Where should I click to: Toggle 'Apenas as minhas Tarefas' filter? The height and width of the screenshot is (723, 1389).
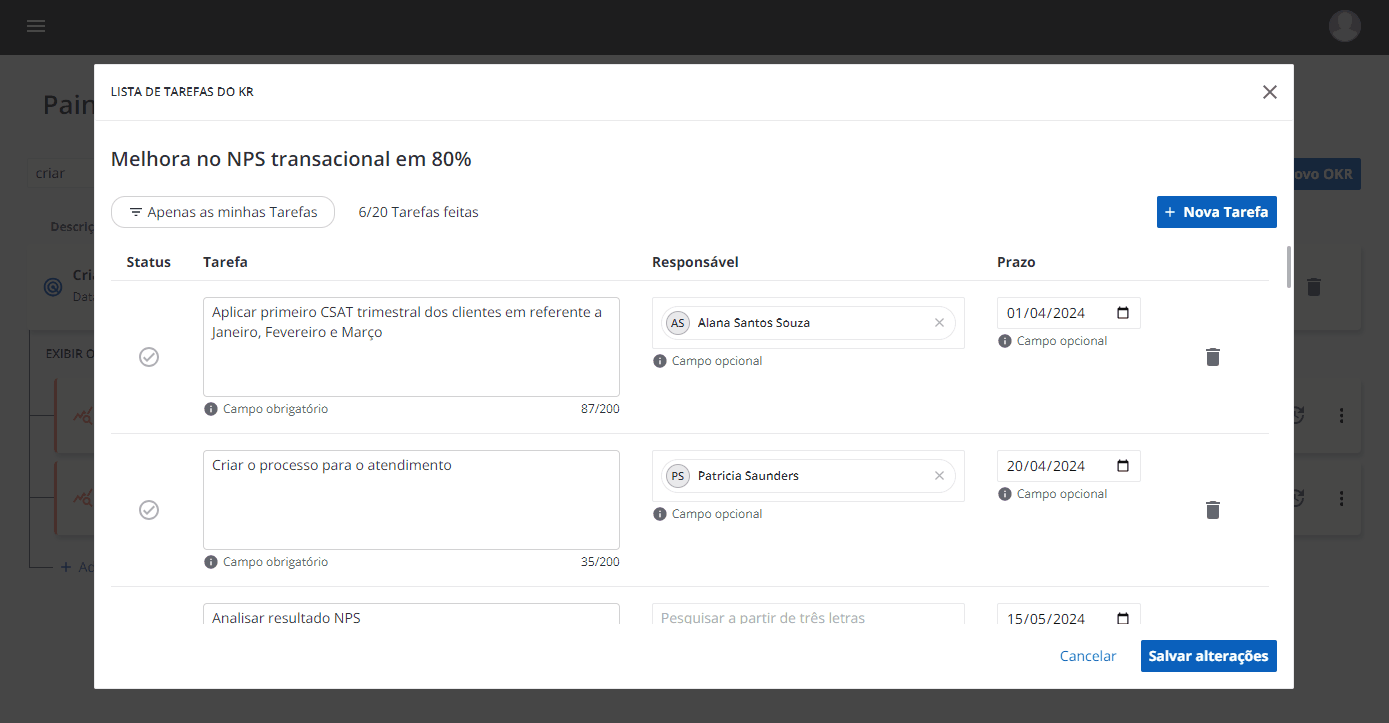(223, 212)
